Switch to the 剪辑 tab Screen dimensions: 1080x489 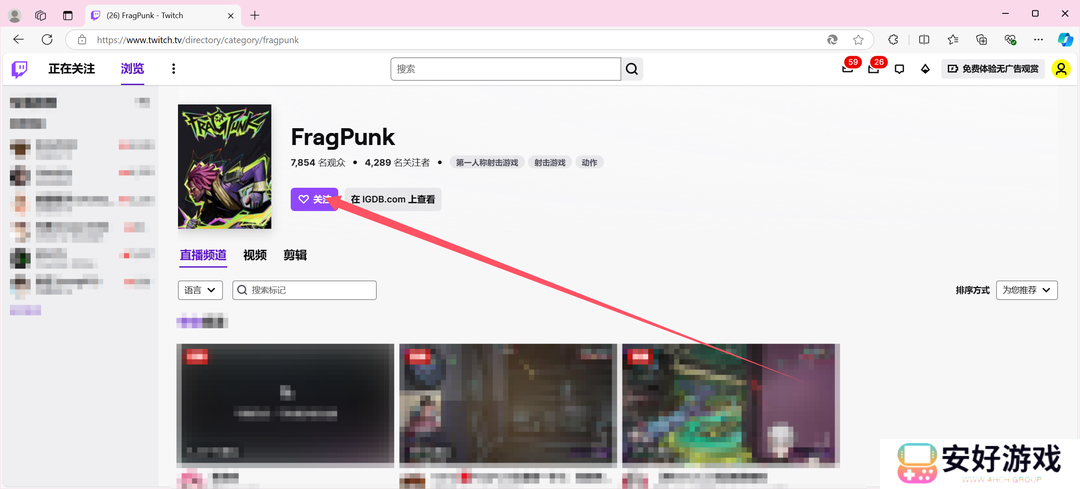click(295, 255)
